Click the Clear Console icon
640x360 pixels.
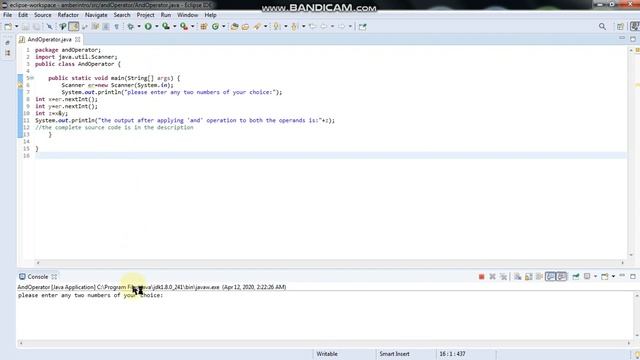518,277
